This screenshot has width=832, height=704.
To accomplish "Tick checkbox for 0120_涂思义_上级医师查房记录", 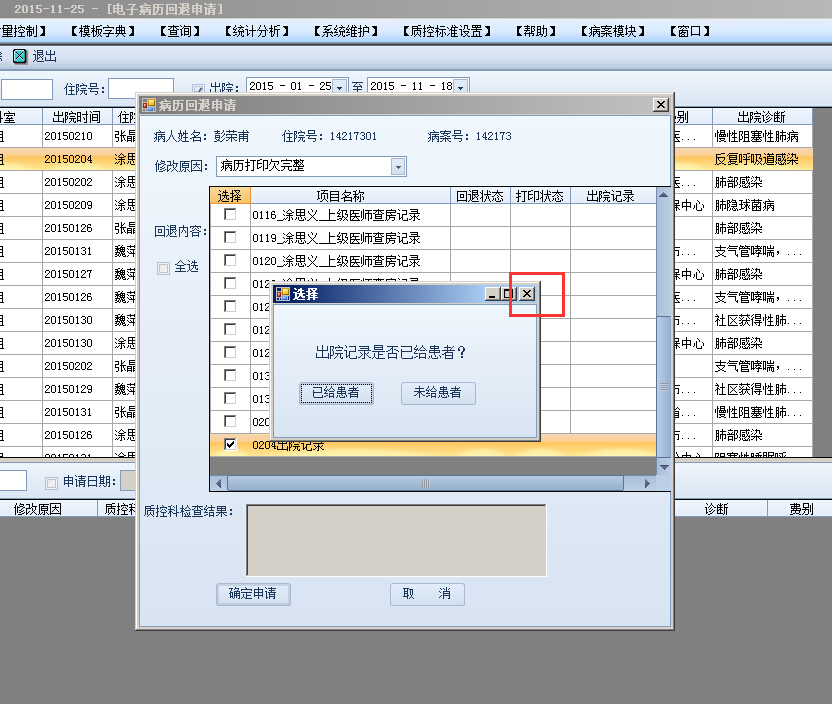I will pyautogui.click(x=230, y=260).
